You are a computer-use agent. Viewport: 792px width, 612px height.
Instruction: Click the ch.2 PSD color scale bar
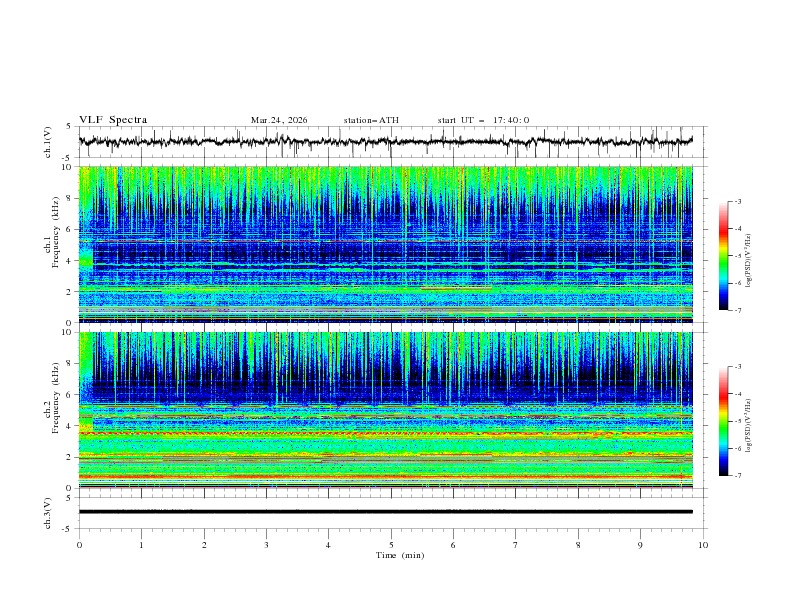click(723, 421)
